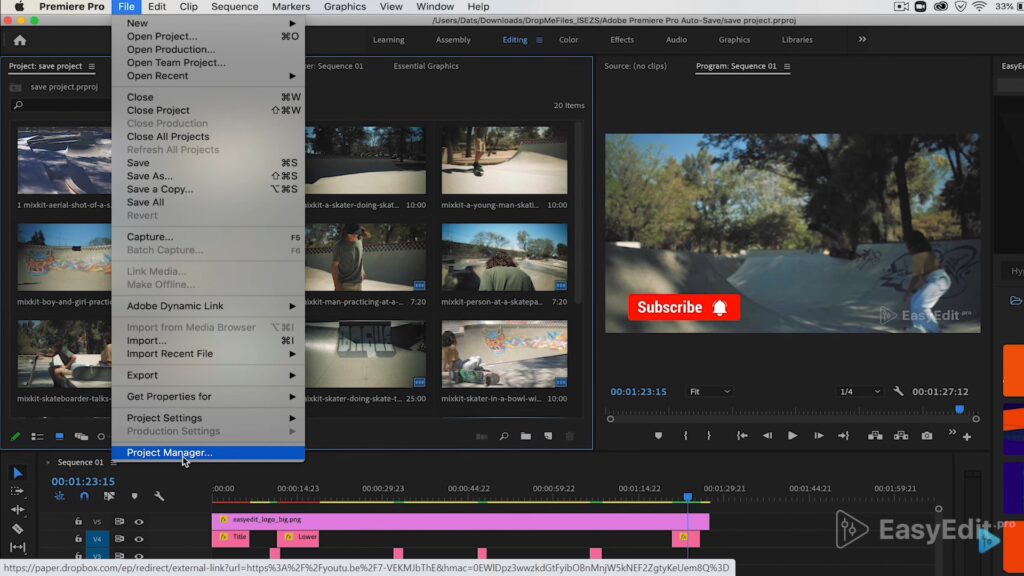Switch project panel to list view

(x=37, y=436)
